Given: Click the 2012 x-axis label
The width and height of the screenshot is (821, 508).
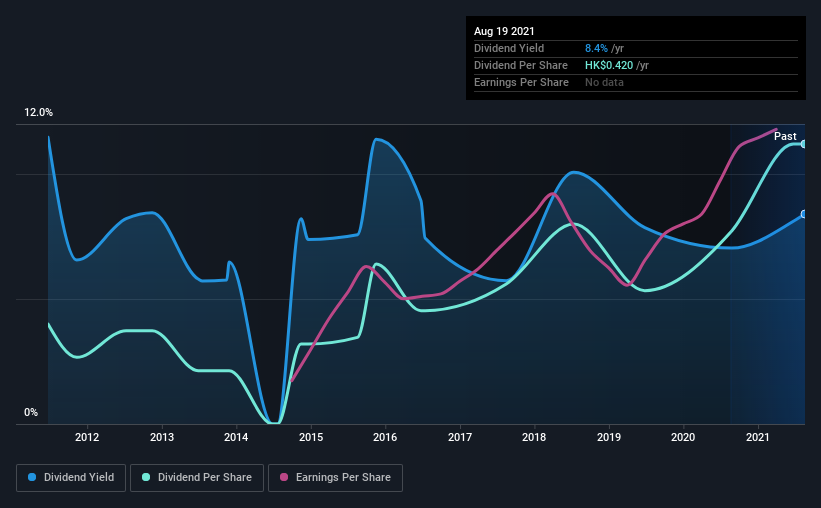Looking at the screenshot, I should pyautogui.click(x=87, y=437).
